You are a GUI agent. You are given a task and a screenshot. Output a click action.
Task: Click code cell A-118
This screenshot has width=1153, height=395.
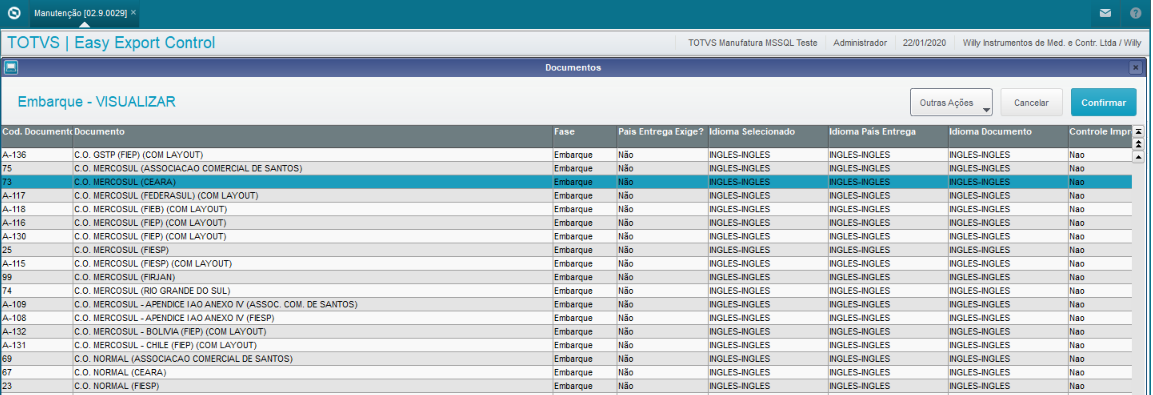point(36,209)
